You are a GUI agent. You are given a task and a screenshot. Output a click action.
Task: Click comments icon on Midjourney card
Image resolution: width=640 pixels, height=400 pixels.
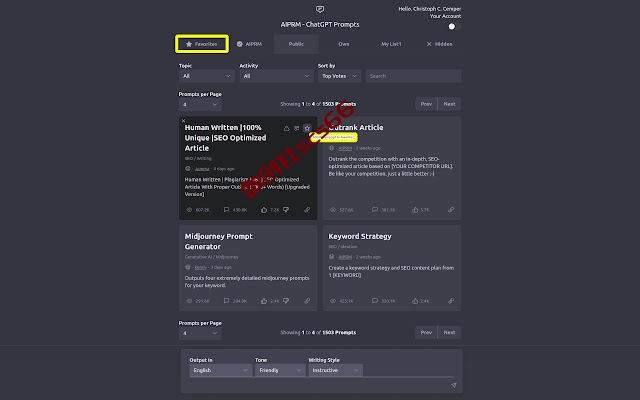point(227,301)
